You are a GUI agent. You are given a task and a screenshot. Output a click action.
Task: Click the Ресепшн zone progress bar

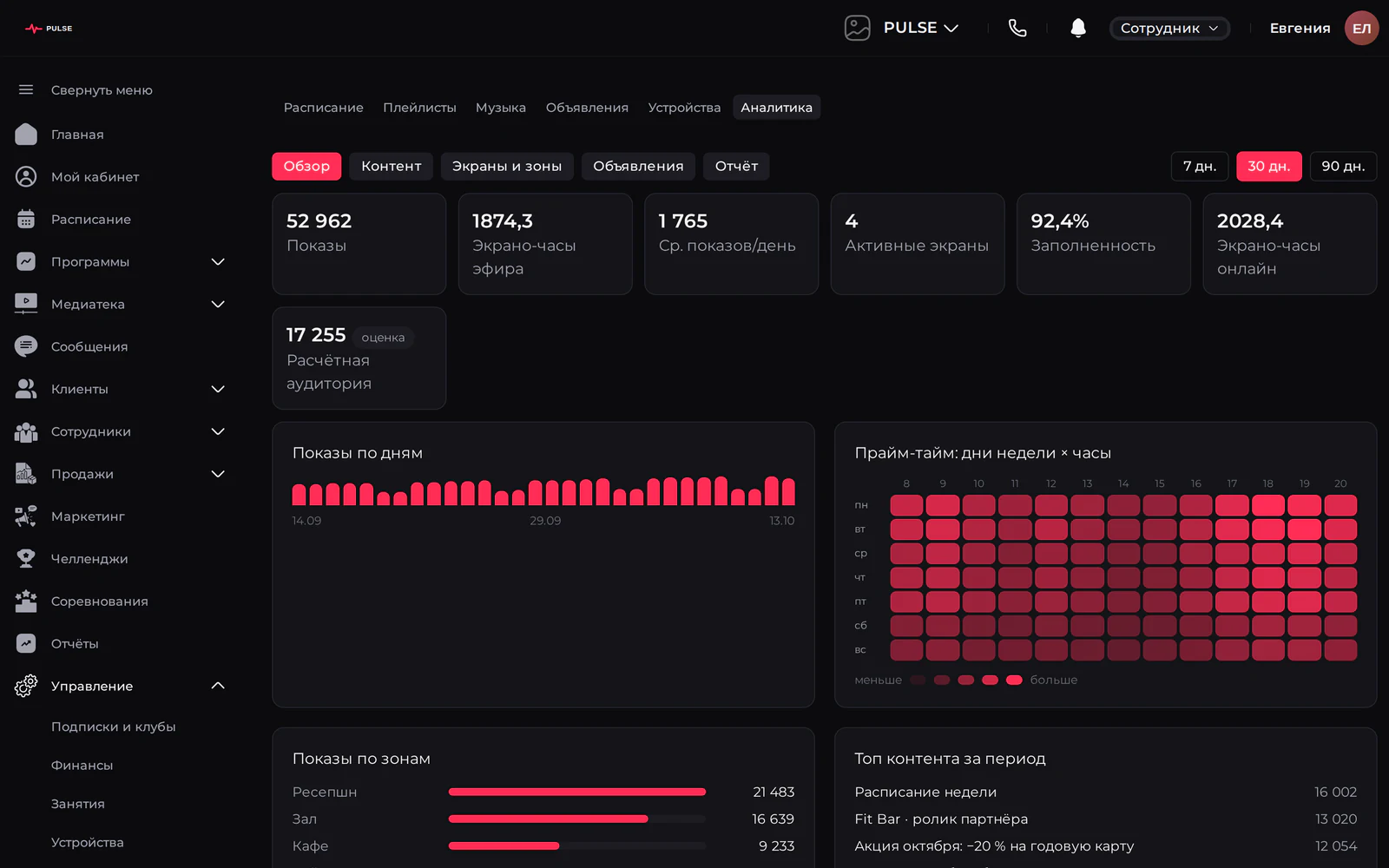(x=577, y=792)
